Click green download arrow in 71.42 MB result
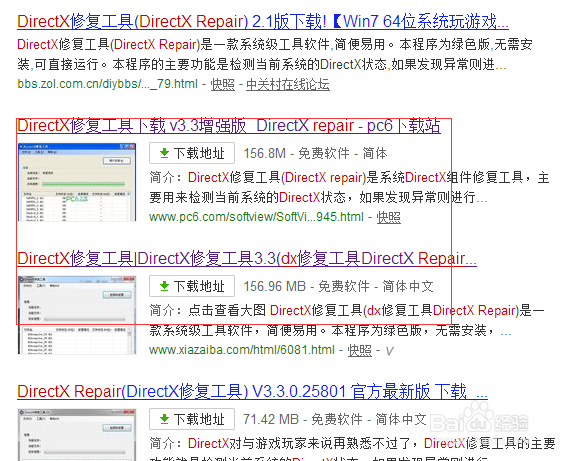The image size is (561, 461). (x=164, y=419)
